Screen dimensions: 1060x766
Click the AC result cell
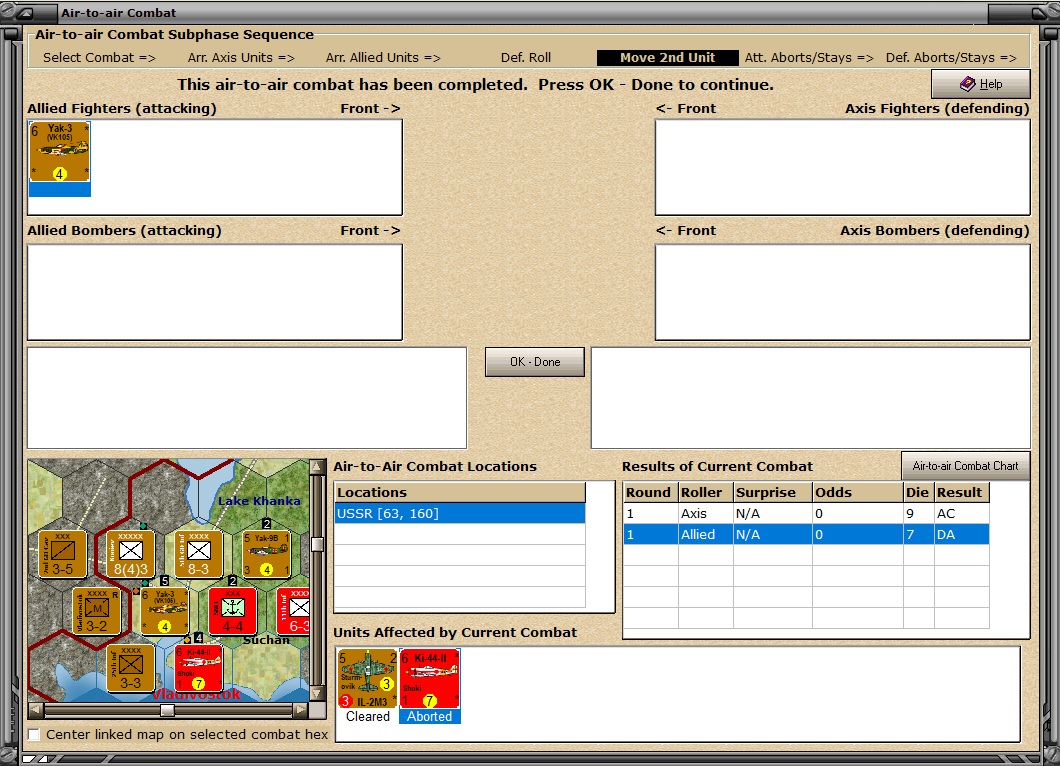pyautogui.click(x=961, y=513)
